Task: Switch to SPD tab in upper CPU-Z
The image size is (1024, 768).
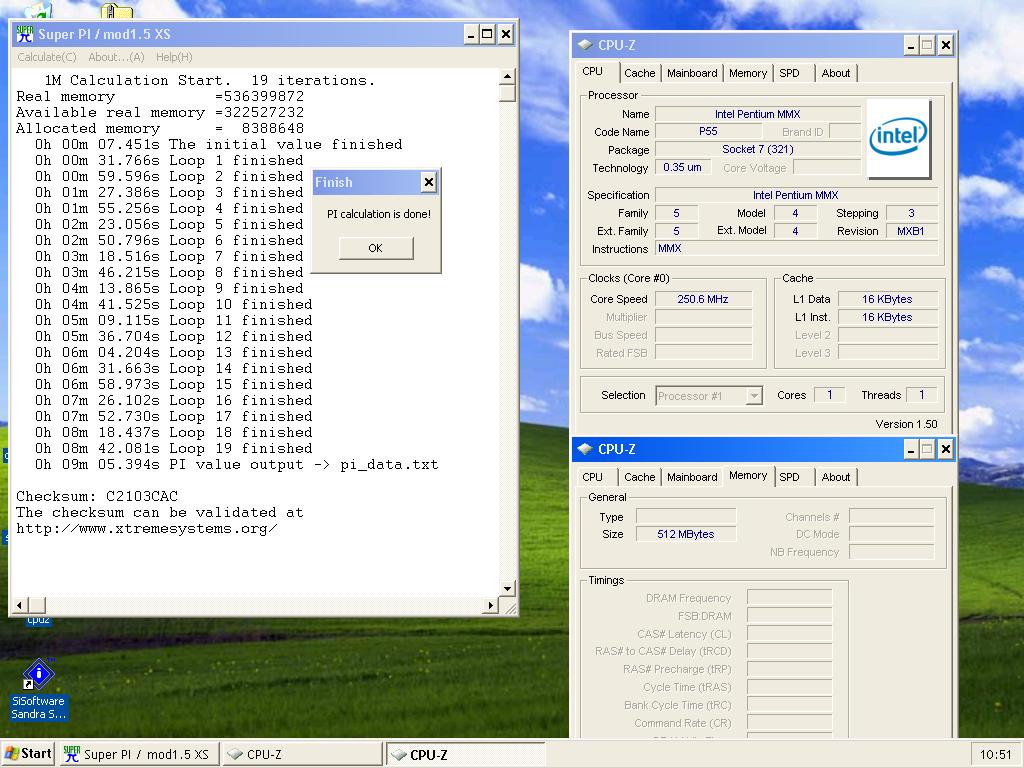Action: (789, 73)
